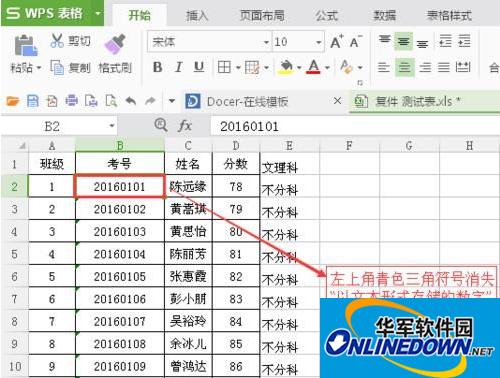Open the 粘贴 paste options arrow
500x378 pixels.
point(39,68)
